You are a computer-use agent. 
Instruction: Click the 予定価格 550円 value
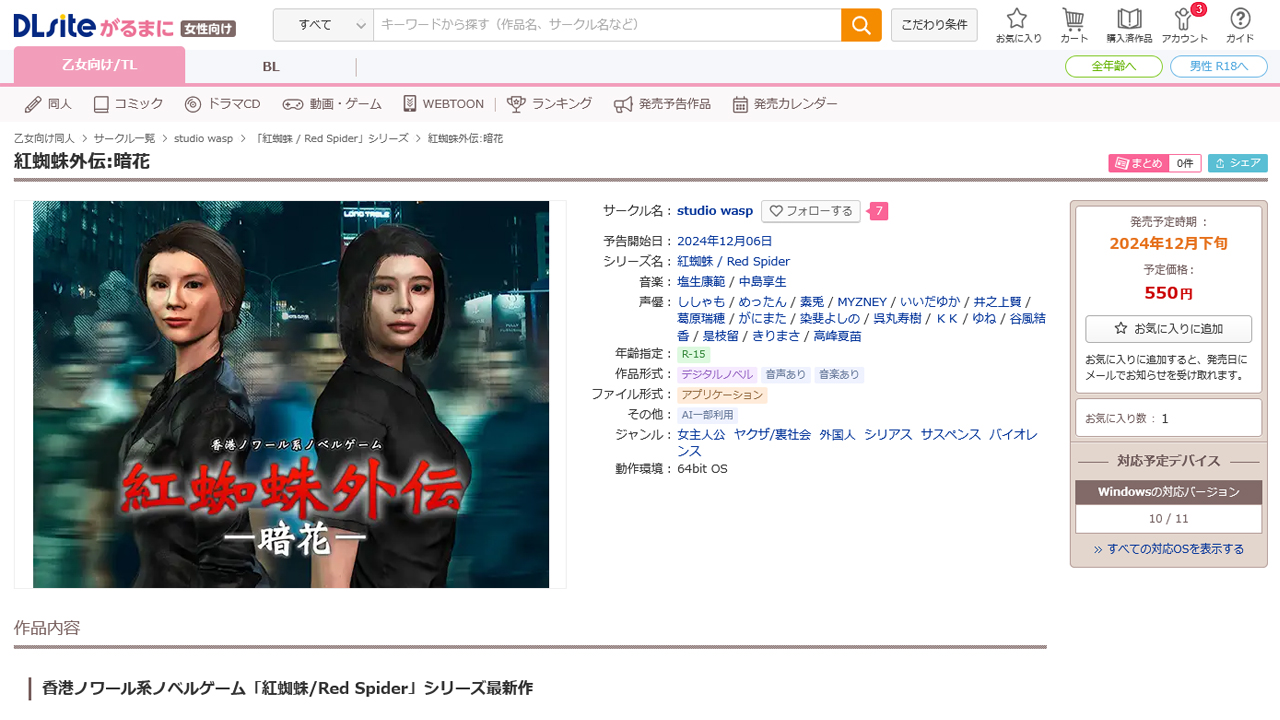[1169, 293]
